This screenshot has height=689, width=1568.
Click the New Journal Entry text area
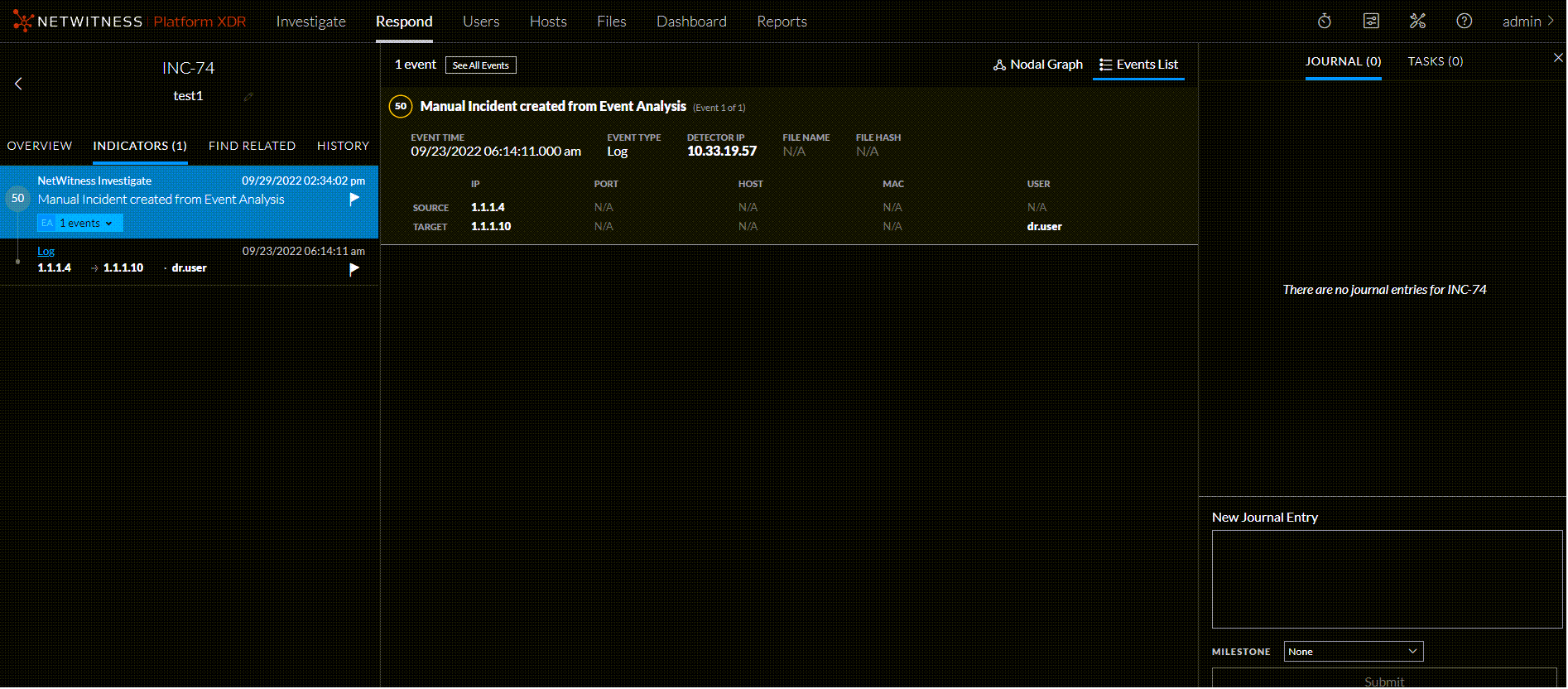[1386, 579]
